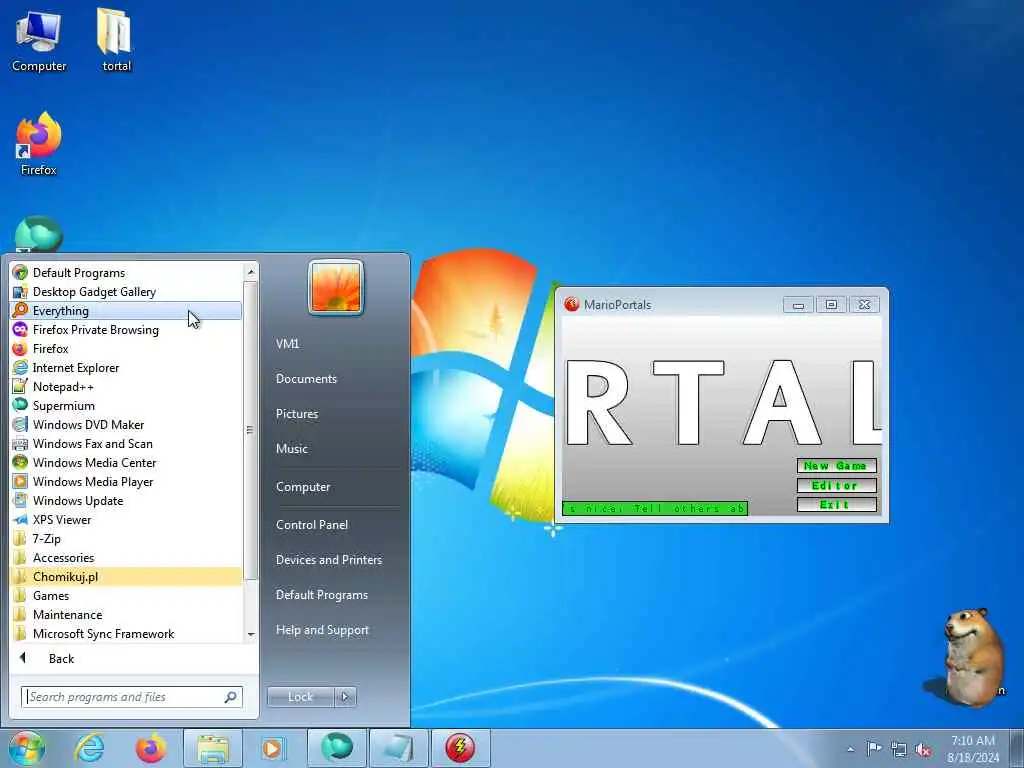
Task: Click the Windows Fax and Scan icon
Action: [20, 443]
